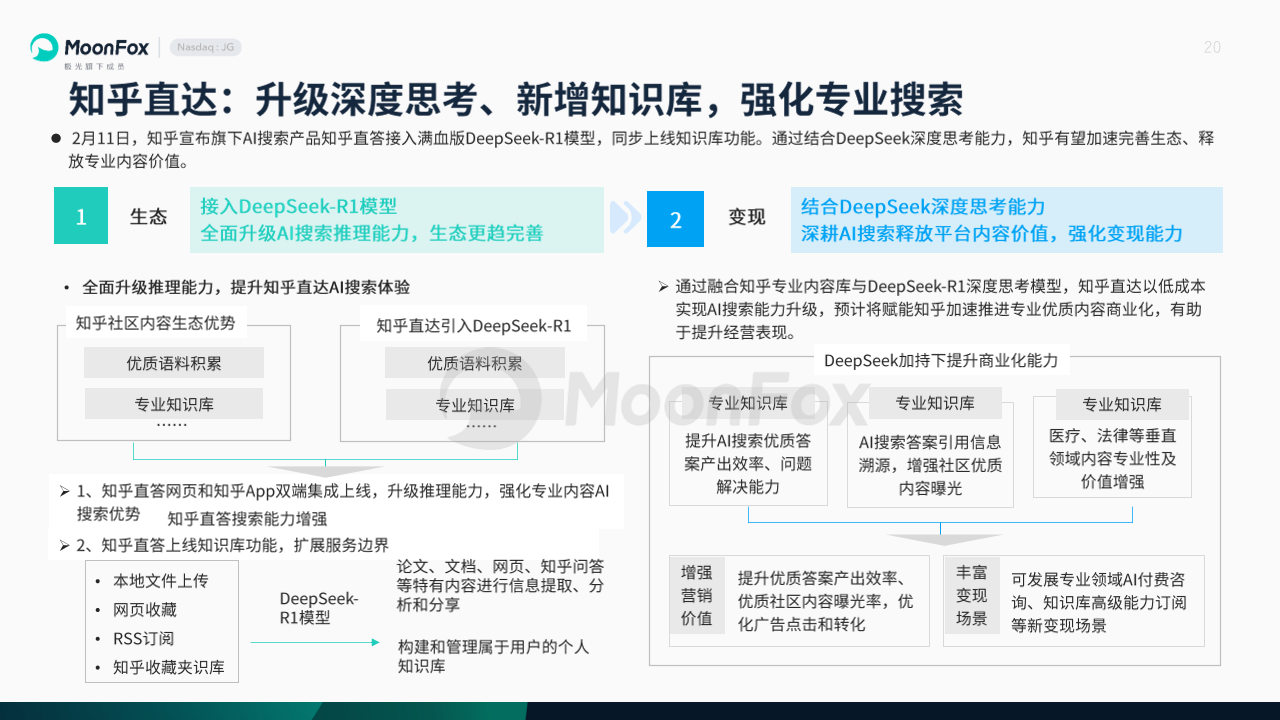
Task: Click the 接入DeepSeek-R1模型 heading line
Action: (x=298, y=206)
